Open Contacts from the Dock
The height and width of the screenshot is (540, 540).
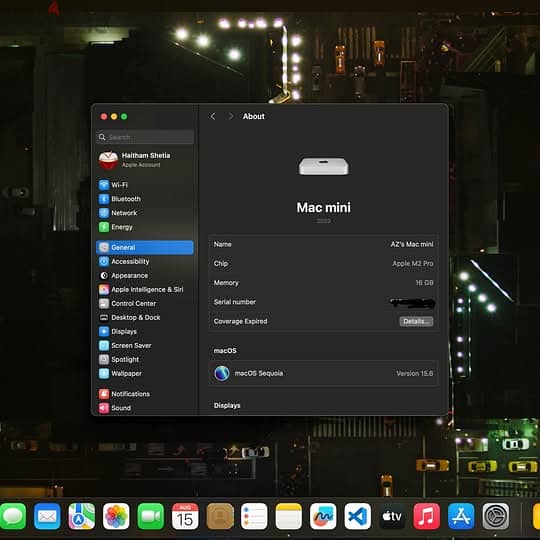[220, 516]
